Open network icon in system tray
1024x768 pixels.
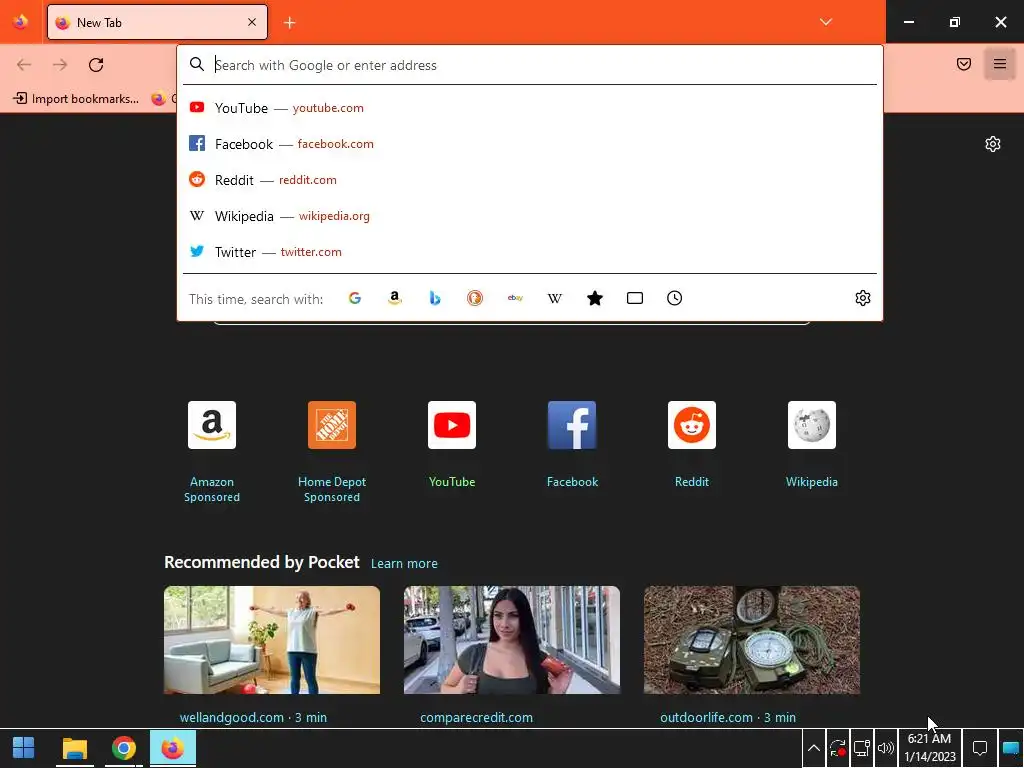[861, 748]
